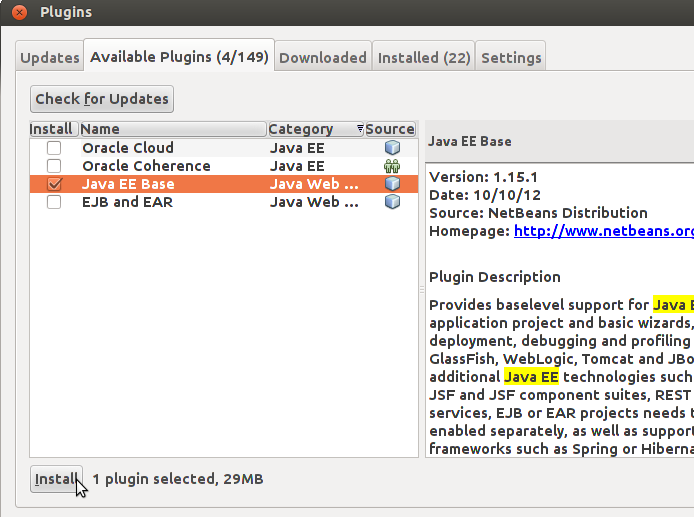Viewport: 694px width, 517px height.
Task: Click Source: NetBeans Distribution text
Action: [x=538, y=213]
